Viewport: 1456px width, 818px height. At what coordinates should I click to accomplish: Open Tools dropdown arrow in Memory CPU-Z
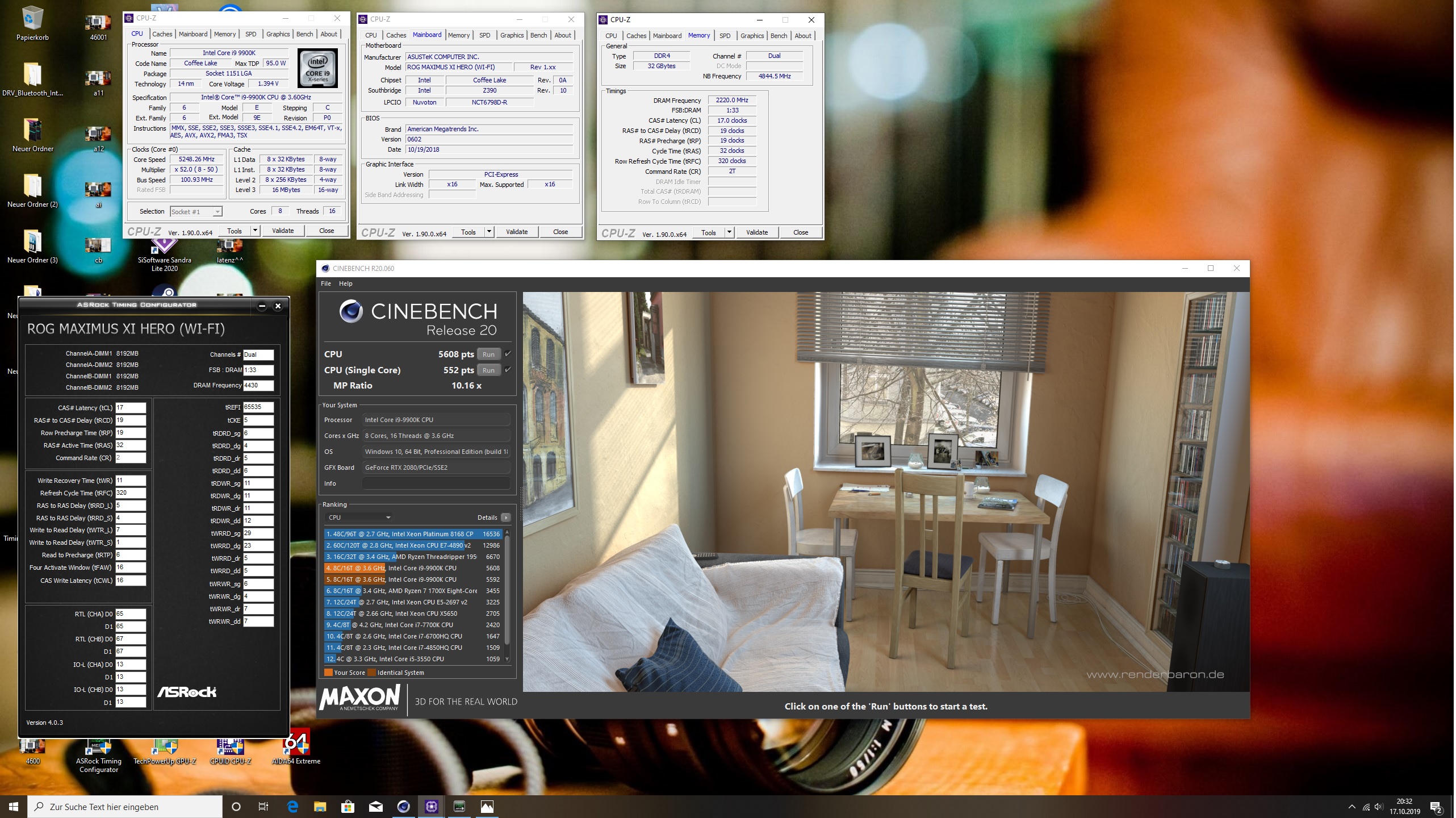[x=729, y=232]
